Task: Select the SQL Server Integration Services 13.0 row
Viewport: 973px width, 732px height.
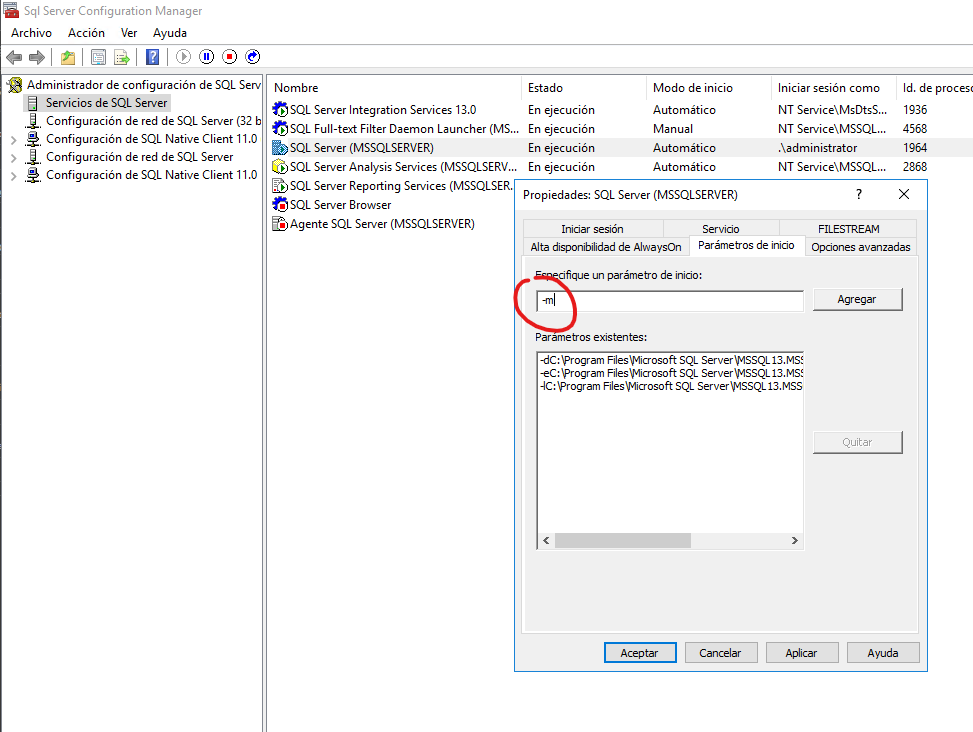Action: (x=621, y=110)
